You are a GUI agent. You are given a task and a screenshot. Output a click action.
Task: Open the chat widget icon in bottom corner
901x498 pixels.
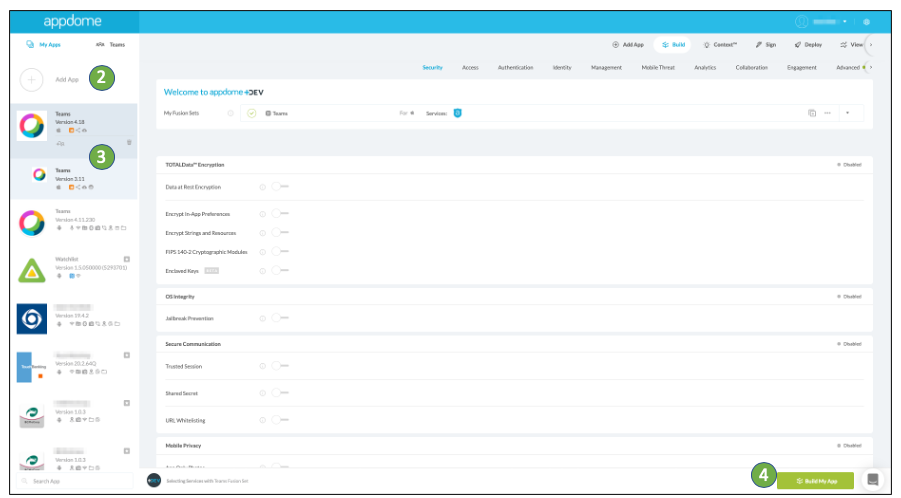click(873, 480)
